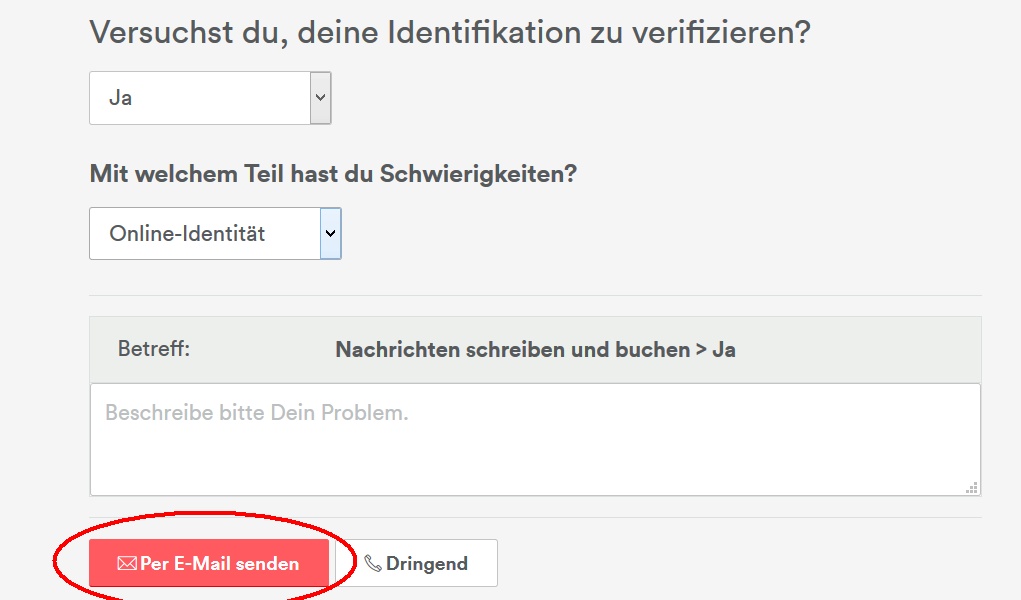Click the envelope icon on email button
This screenshot has height=600, width=1021.
127,564
